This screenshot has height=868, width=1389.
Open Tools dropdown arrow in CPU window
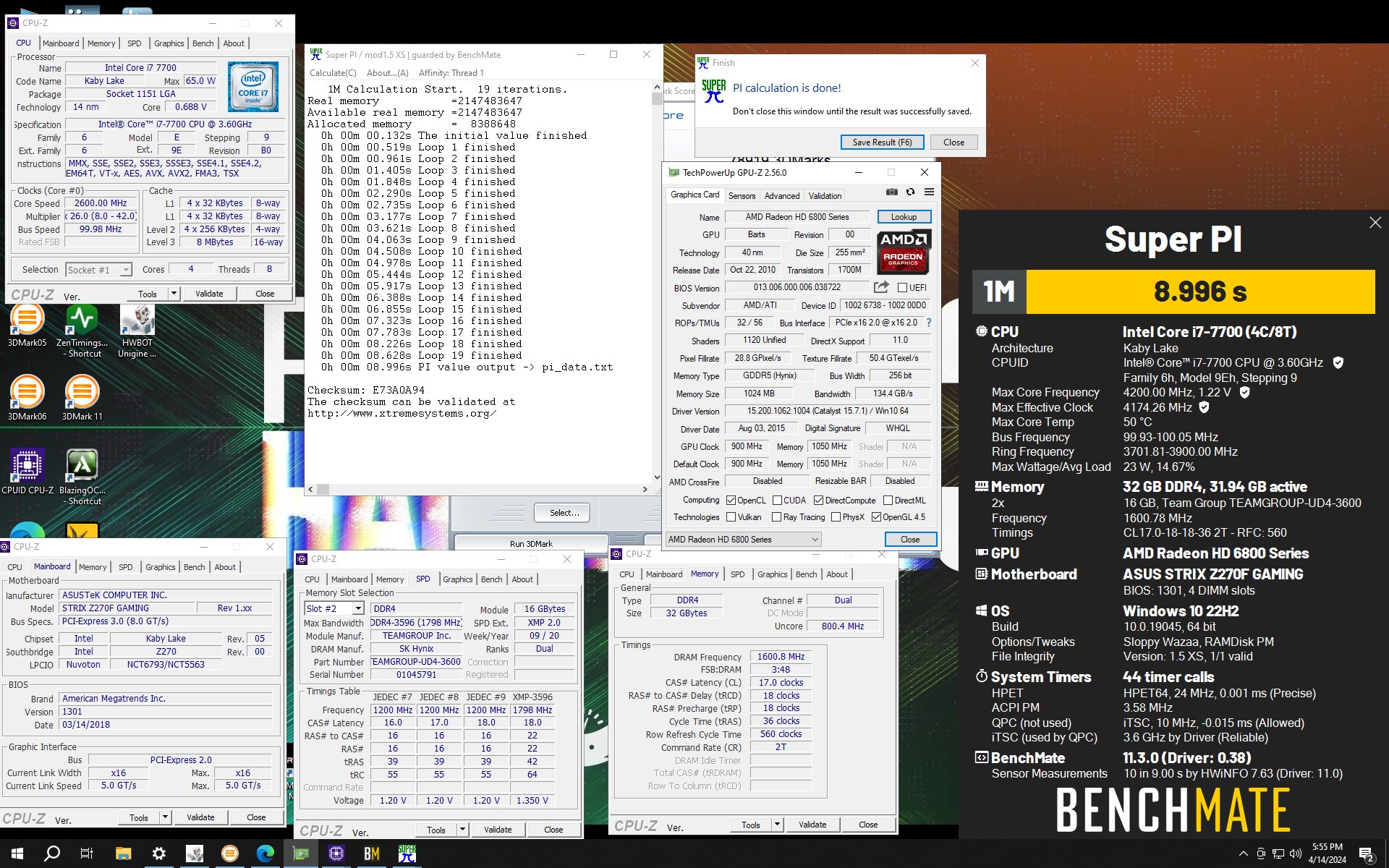click(x=174, y=294)
